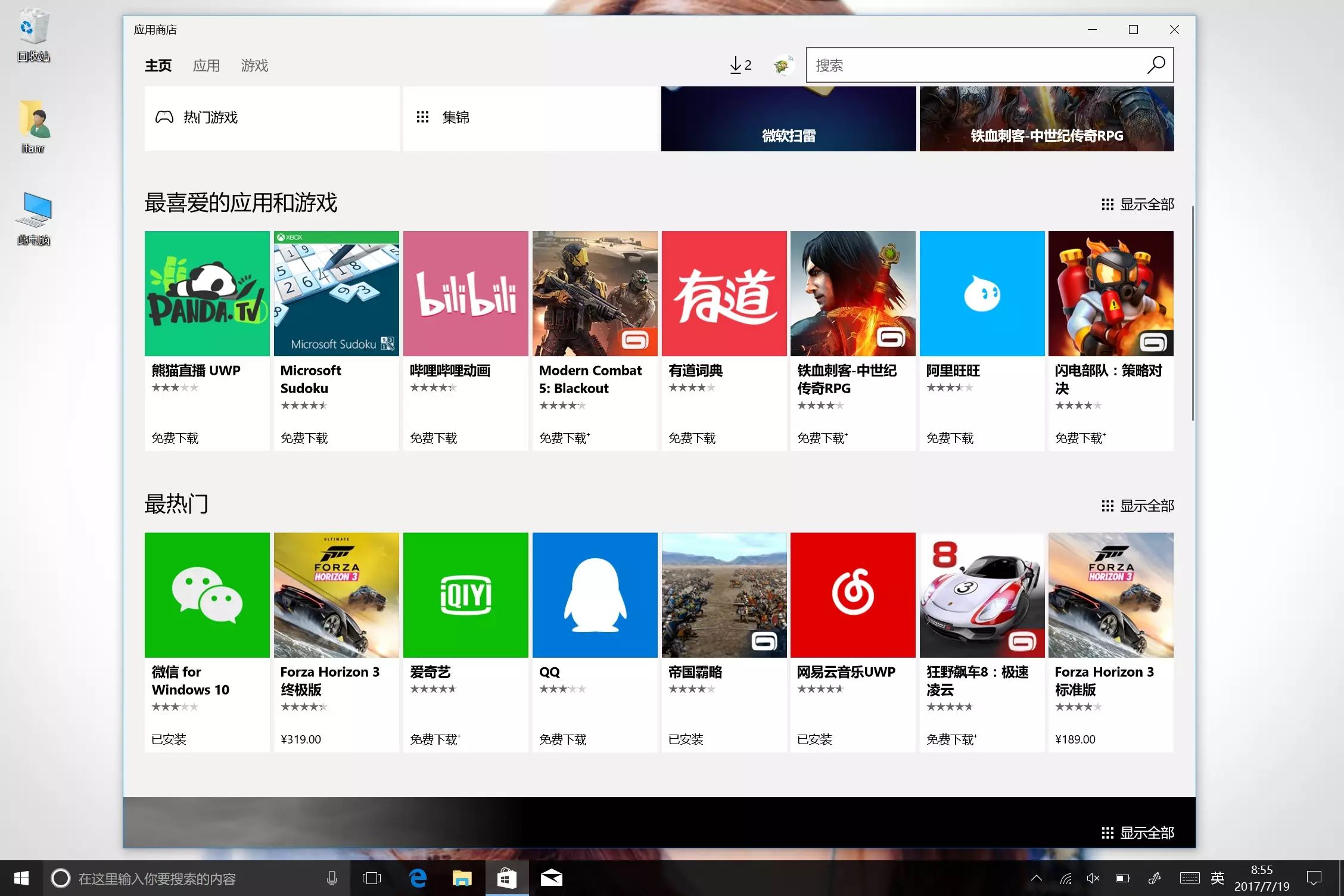Open the 铁血刺客-中世纪传奇RPG featured banner
Image resolution: width=1344 pixels, height=896 pixels.
tap(1047, 118)
